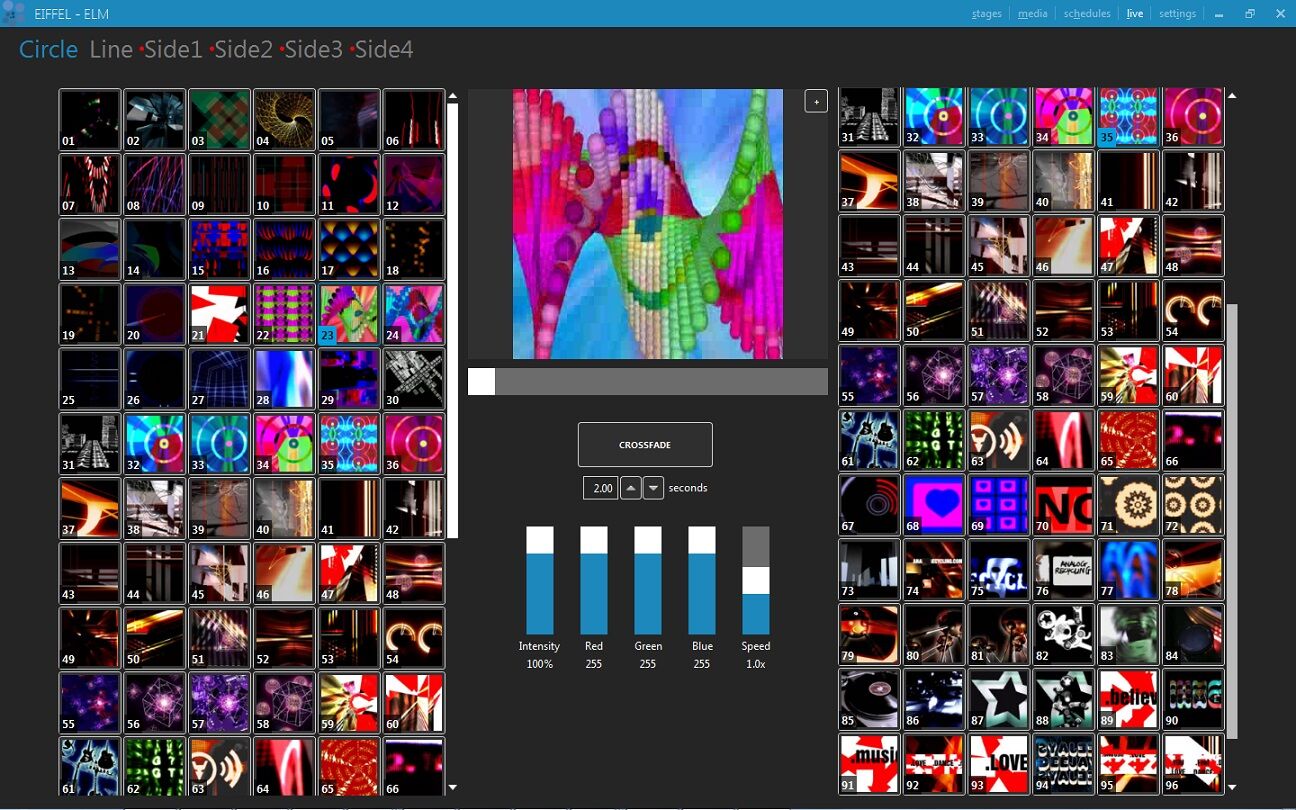Select media thumbnail 15 in left grid
1296x810 pixels.
pyautogui.click(x=220, y=250)
